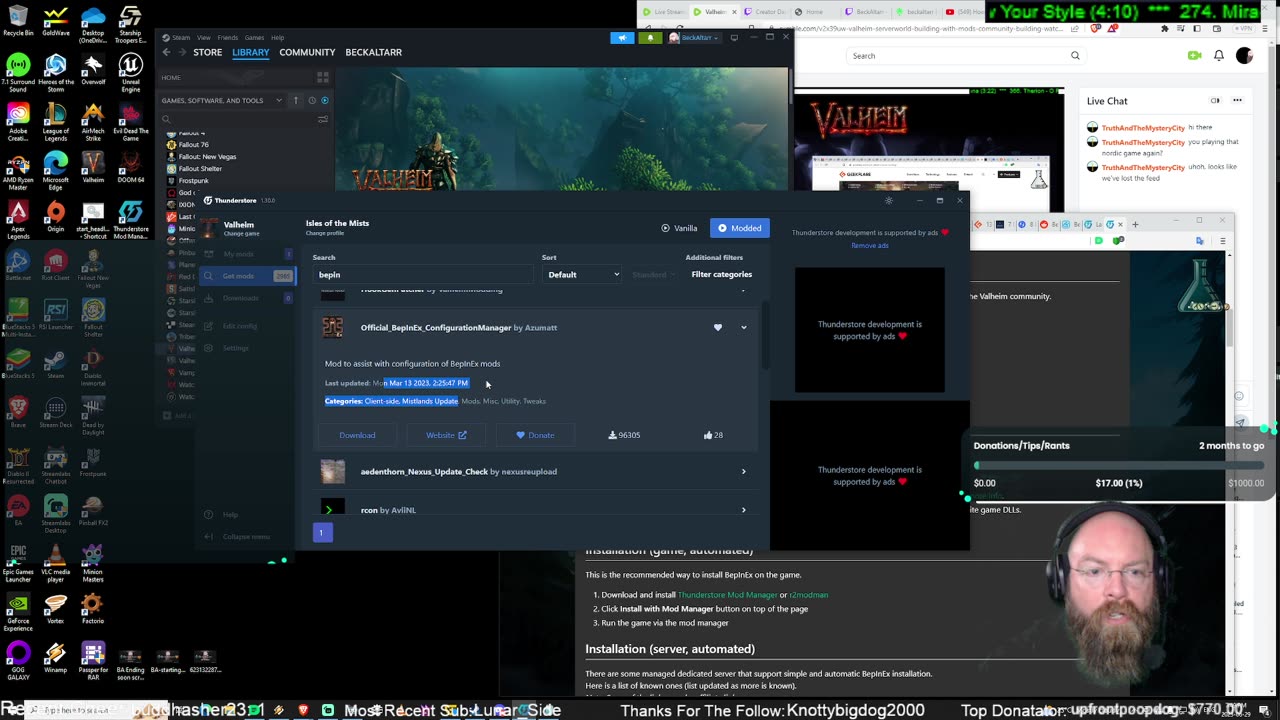Expand the rcon by AviiNL mod entry
Image resolution: width=1280 pixels, height=720 pixels.
(743, 510)
